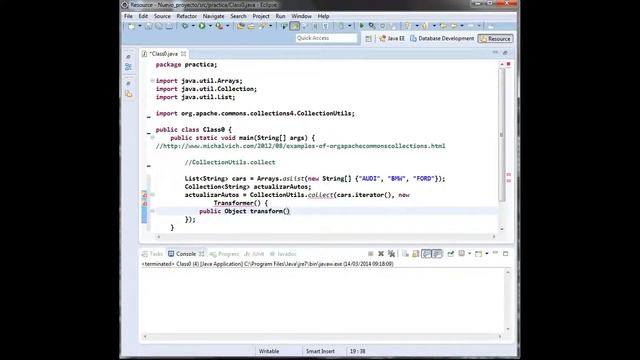Click the Open Perspective icon
The height and width of the screenshot is (360, 640).
[369, 38]
